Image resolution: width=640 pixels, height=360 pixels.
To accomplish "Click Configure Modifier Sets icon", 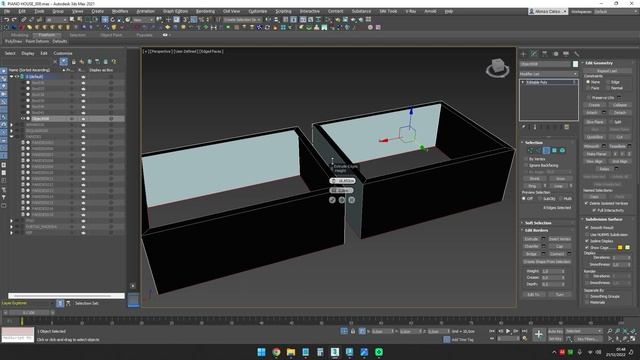I will (567, 127).
